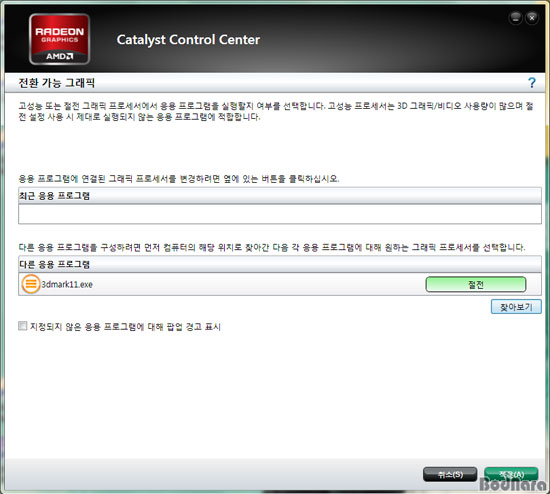This screenshot has height=494, width=550.
Task: Click the 다른 응용 프로그램을 구성하려면 instruction text
Action: pos(272,247)
